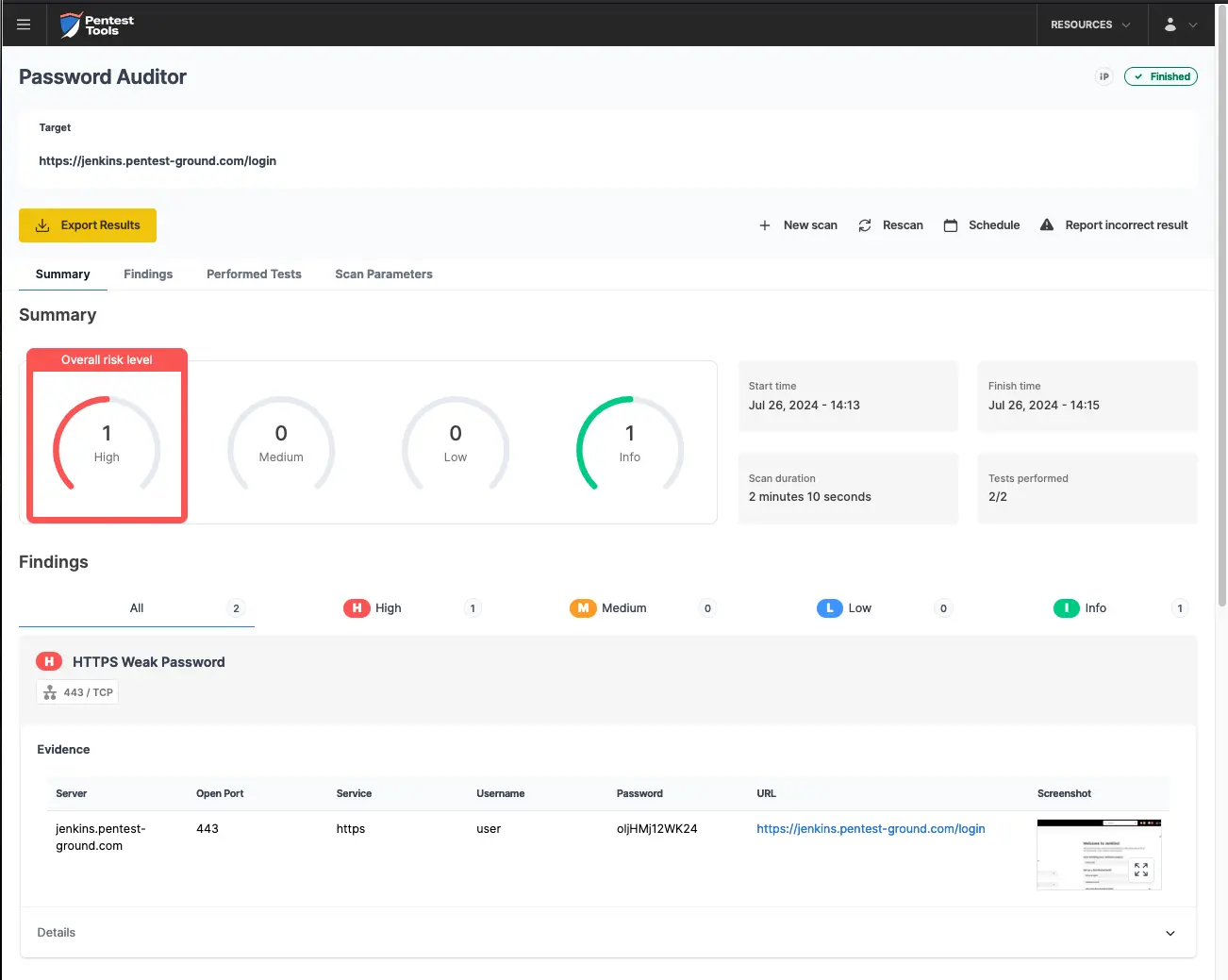Click the service value https
The image size is (1228, 980).
point(351,829)
